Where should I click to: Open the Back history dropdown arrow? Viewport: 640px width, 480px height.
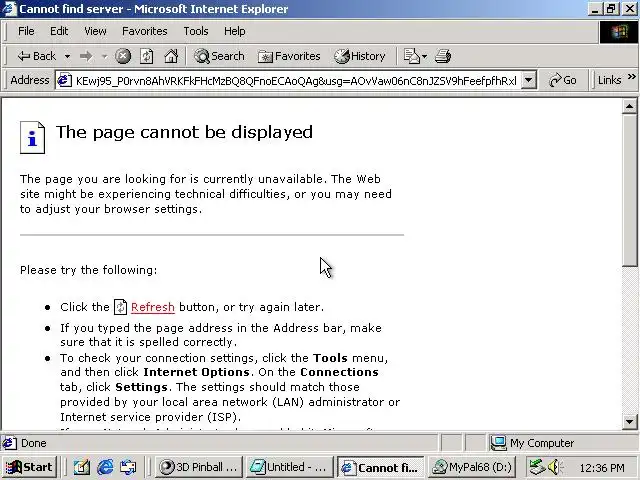click(x=67, y=56)
